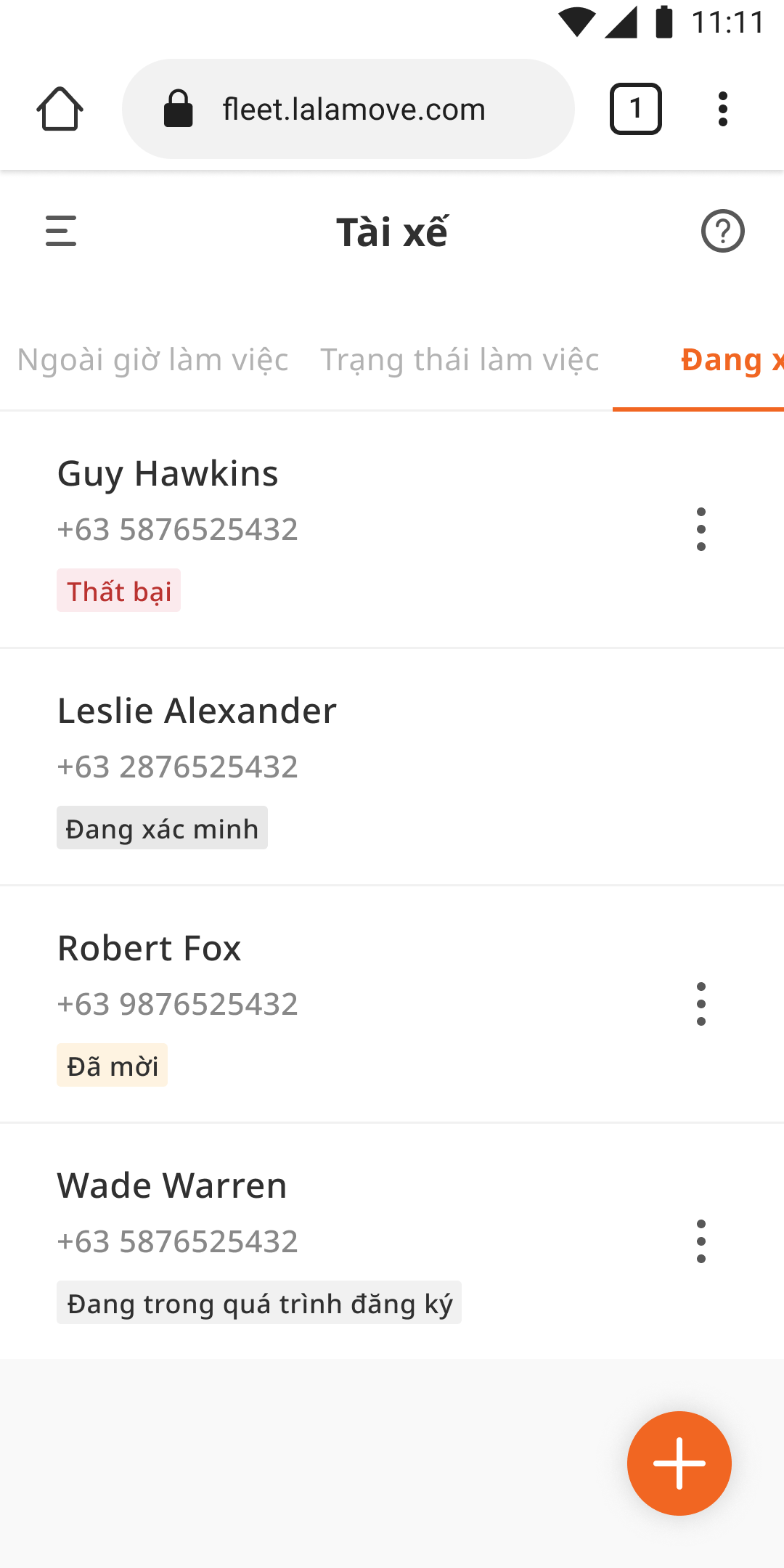Open Leslie Alexander driver entry
The width and height of the screenshot is (784, 1568).
(392, 767)
